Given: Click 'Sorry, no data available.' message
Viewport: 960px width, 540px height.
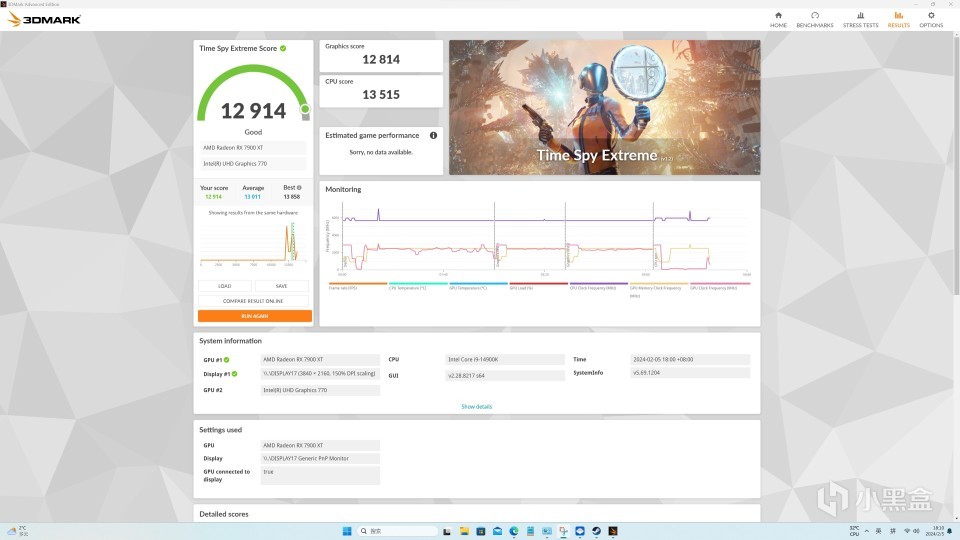Looking at the screenshot, I should coord(381,152).
